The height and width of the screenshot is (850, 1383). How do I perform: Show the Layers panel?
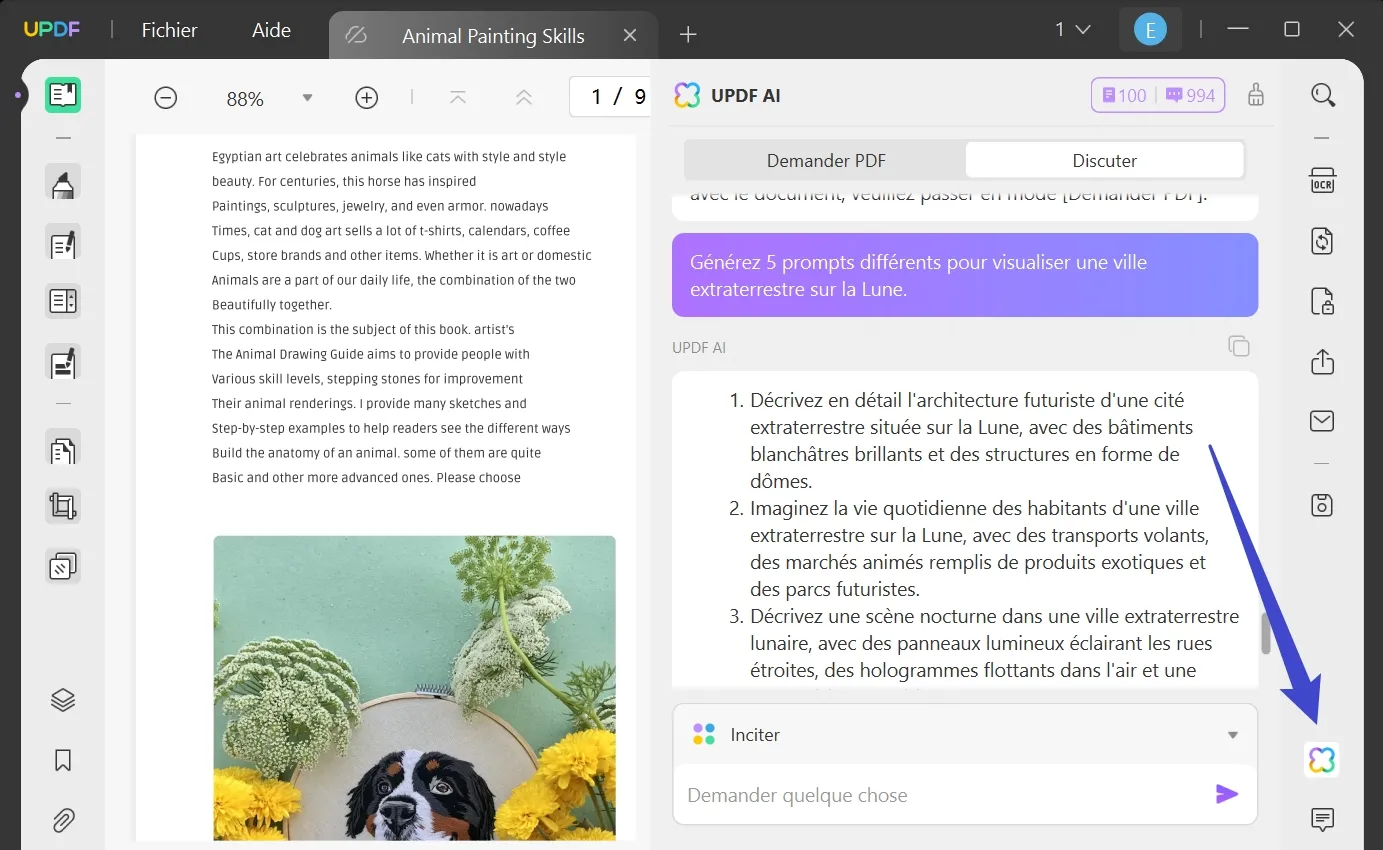pos(63,700)
